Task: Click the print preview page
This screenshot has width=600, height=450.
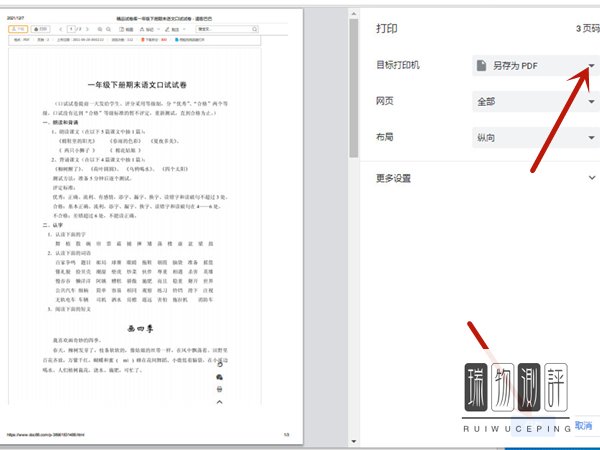Action: (x=152, y=227)
